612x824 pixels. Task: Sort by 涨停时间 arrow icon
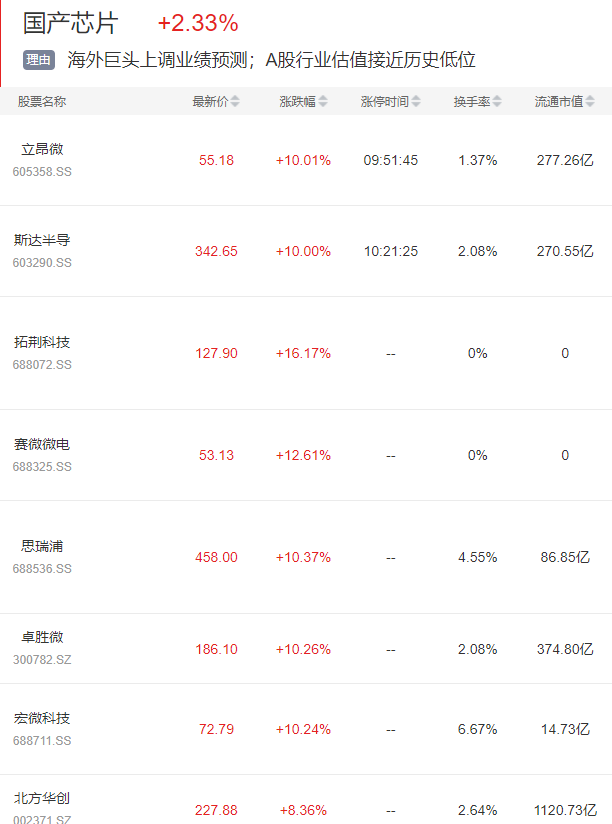[x=416, y=101]
